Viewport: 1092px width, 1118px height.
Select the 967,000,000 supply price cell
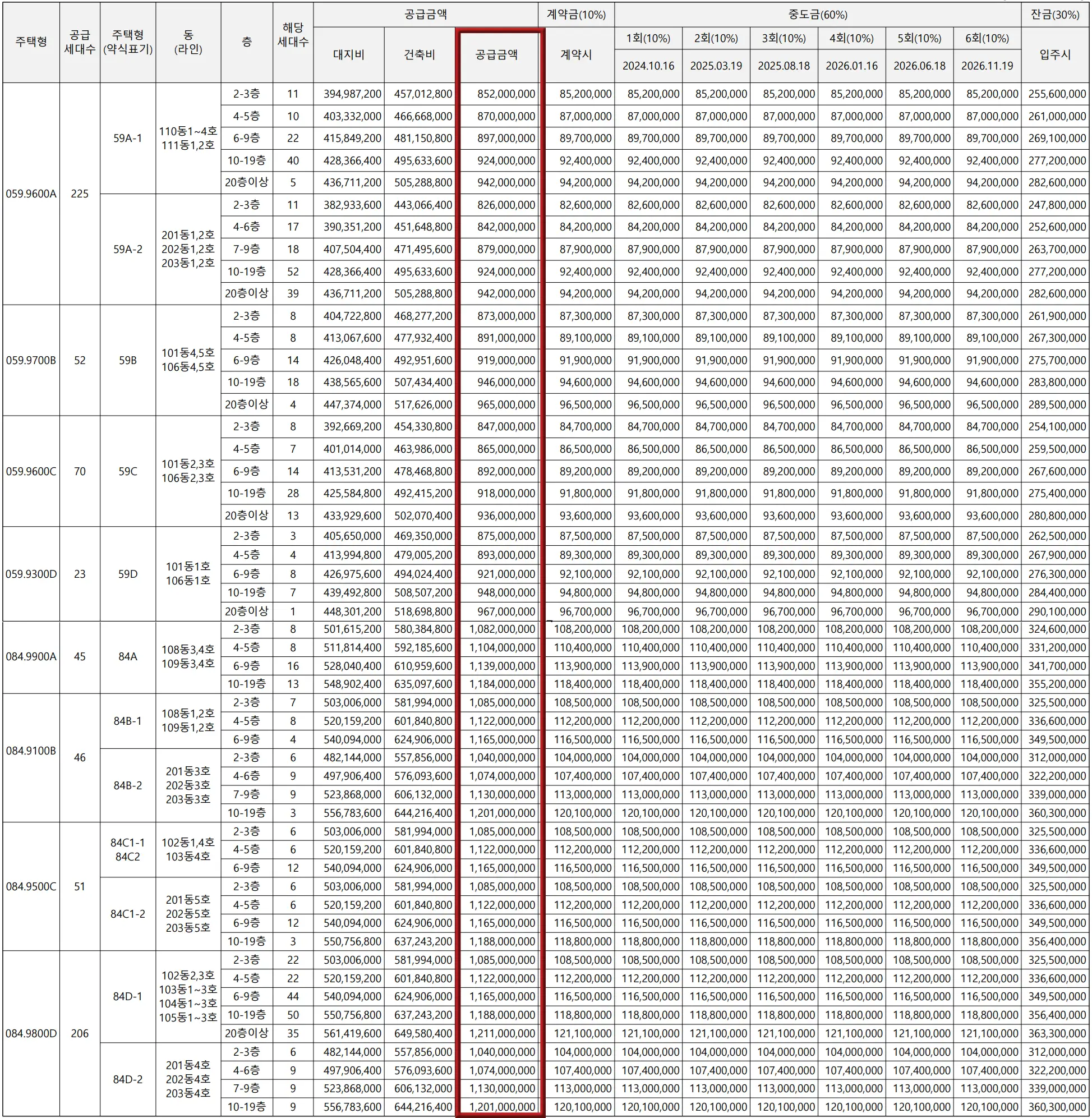coord(506,611)
